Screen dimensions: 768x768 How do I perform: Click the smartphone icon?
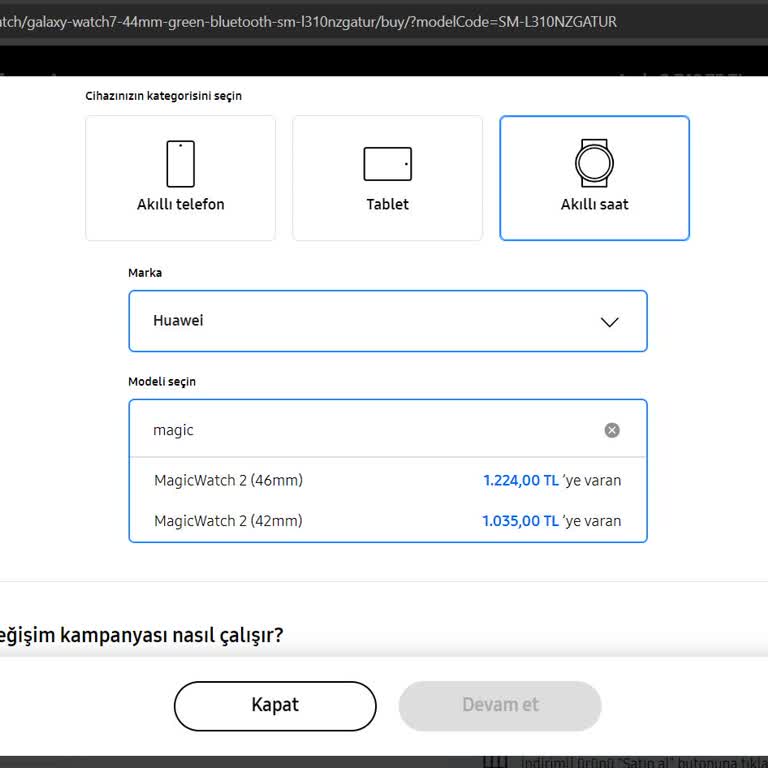(x=180, y=164)
